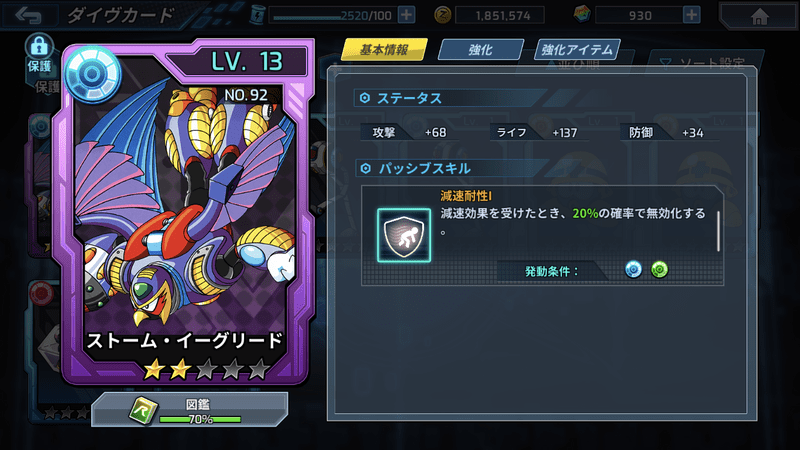Tap the blue card-type emblem on the card
The width and height of the screenshot is (800, 450).
[x=92, y=74]
